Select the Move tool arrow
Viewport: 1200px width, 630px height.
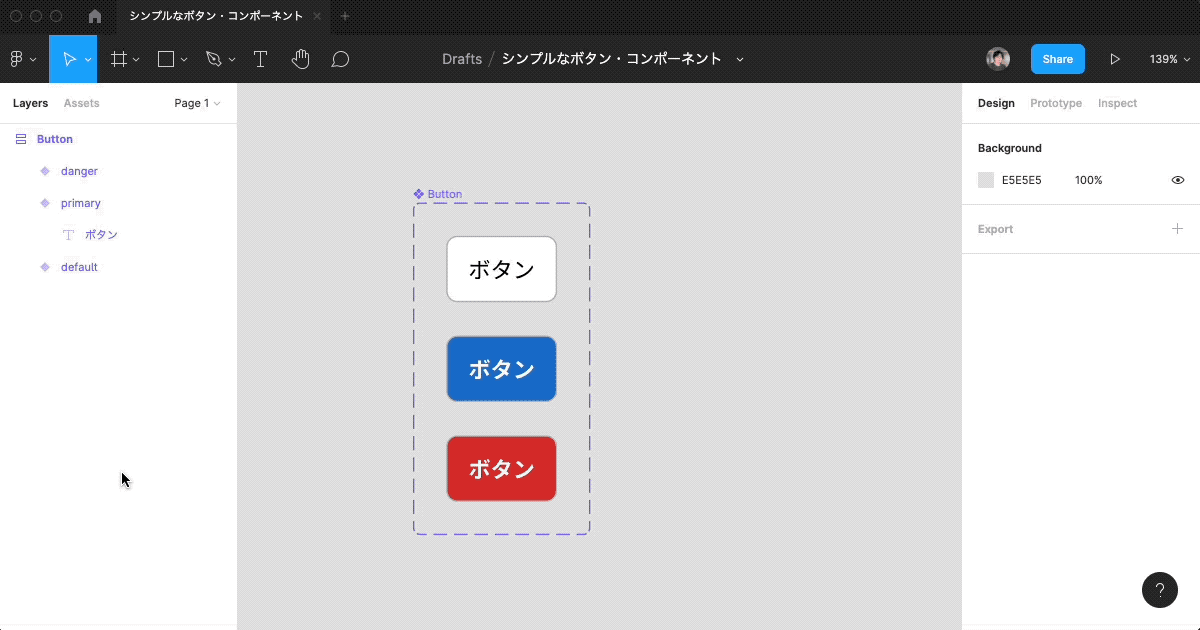tap(69, 59)
